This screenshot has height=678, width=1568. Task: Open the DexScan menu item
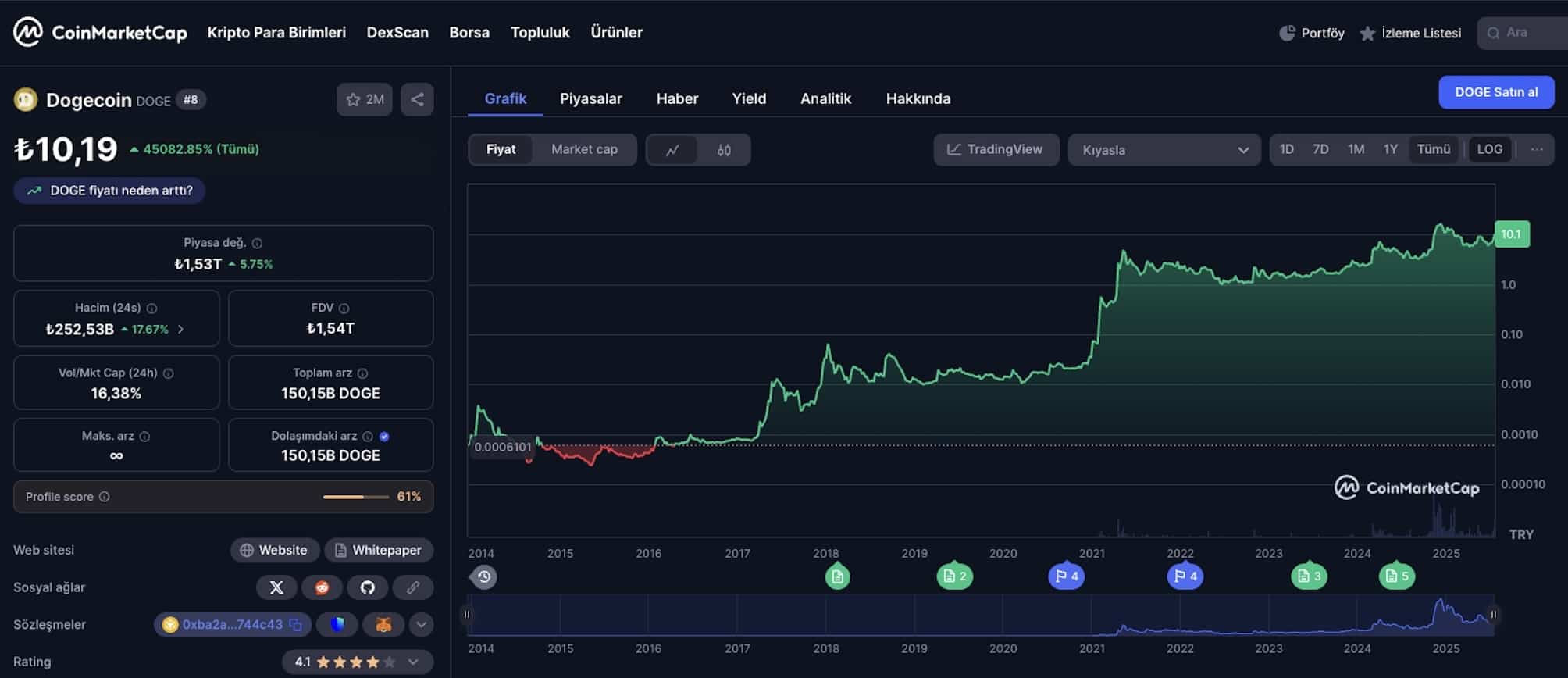tap(397, 33)
